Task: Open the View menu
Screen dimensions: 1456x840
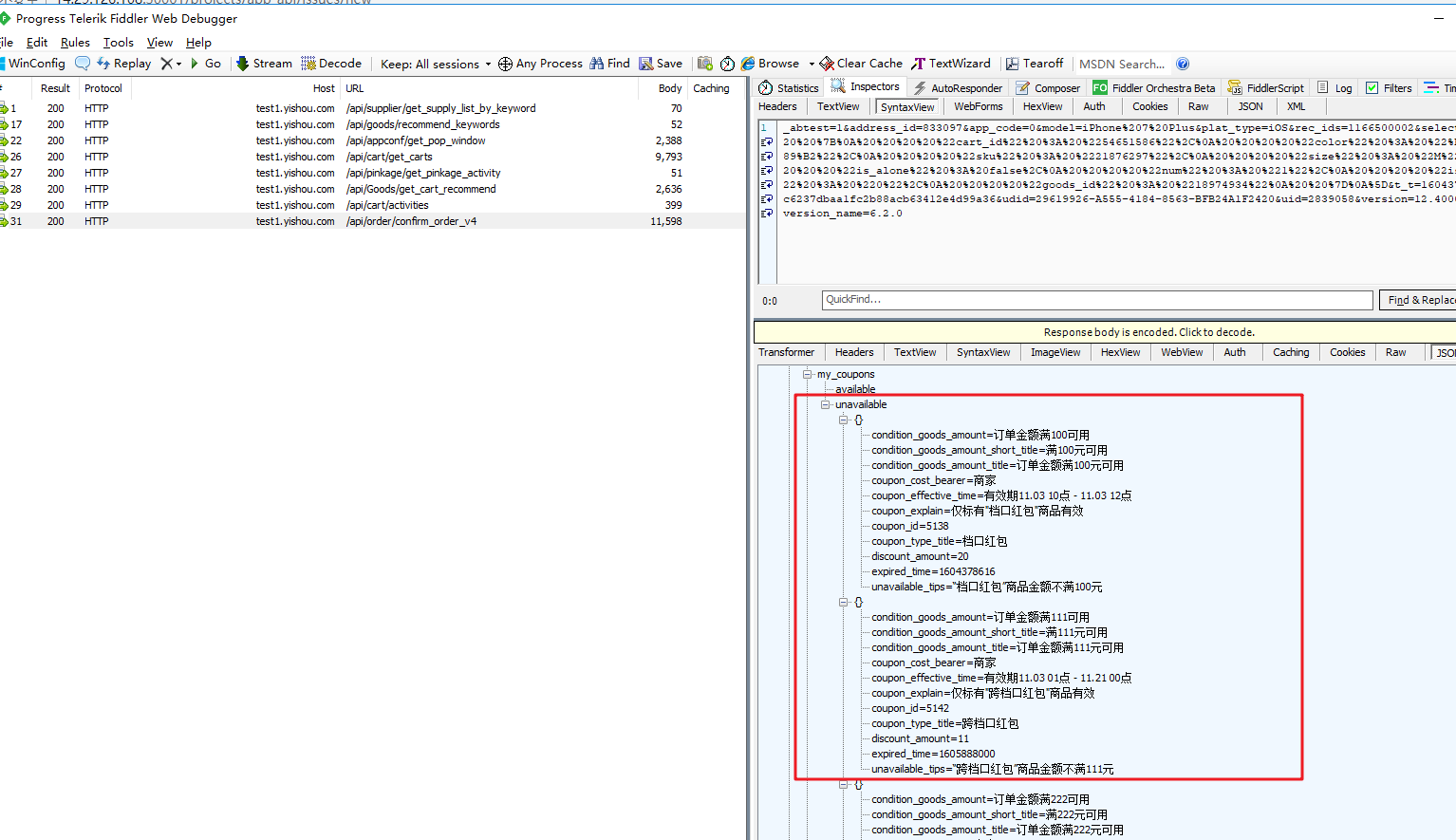Action: [159, 43]
